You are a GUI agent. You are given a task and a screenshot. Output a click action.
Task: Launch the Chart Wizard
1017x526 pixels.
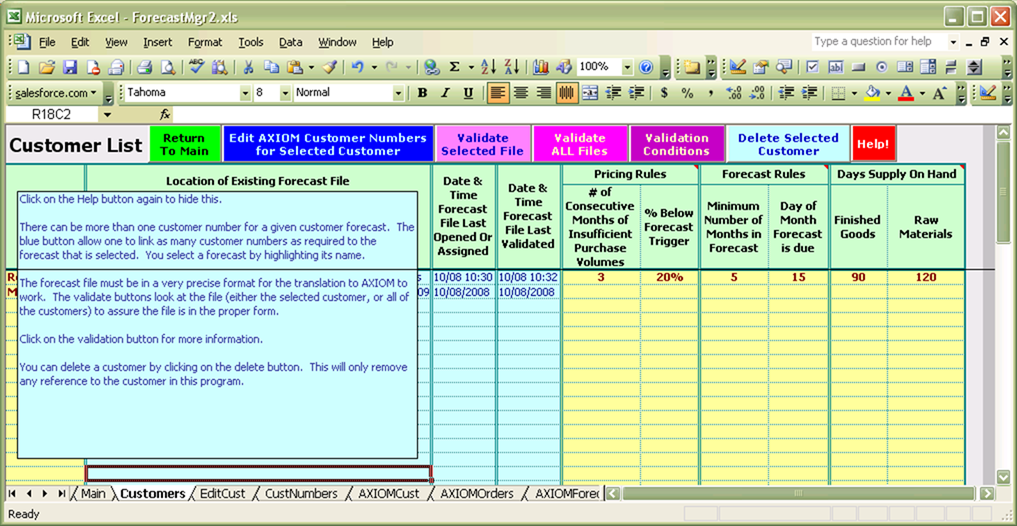[540, 67]
